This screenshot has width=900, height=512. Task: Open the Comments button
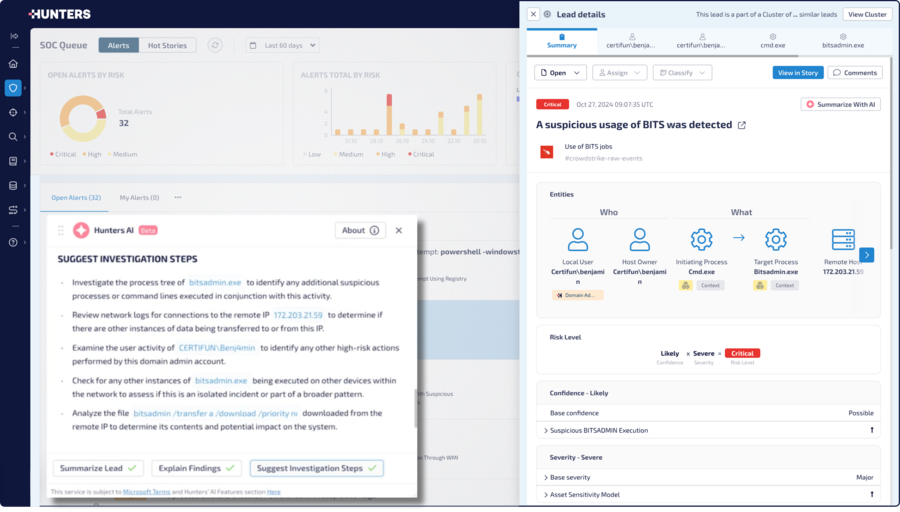(x=855, y=73)
